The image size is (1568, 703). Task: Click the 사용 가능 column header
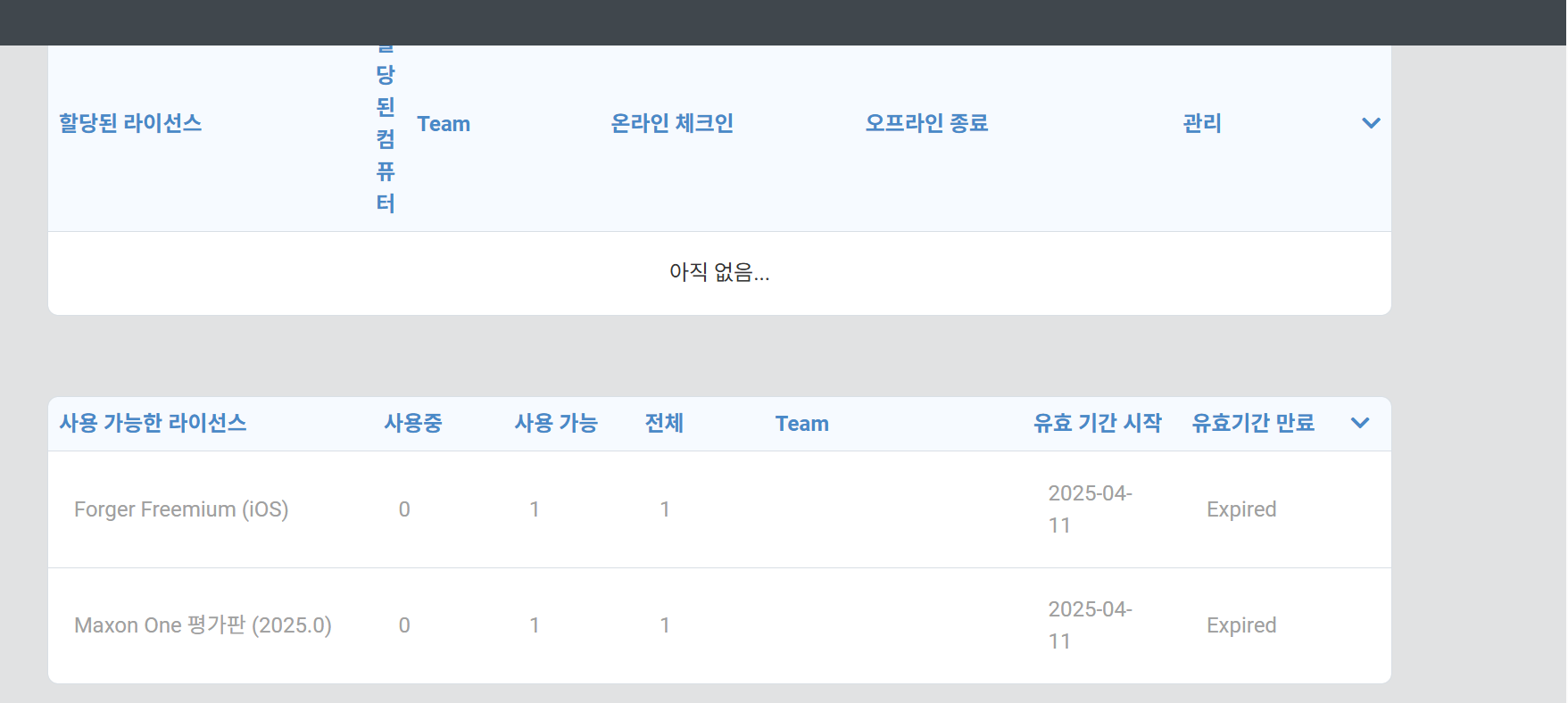556,423
